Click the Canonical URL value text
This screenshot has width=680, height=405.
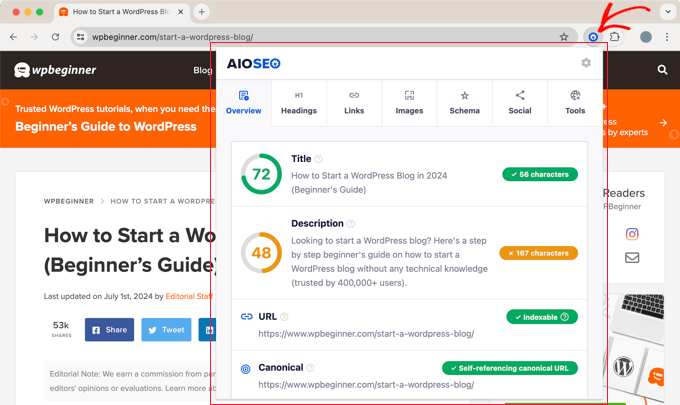point(366,385)
